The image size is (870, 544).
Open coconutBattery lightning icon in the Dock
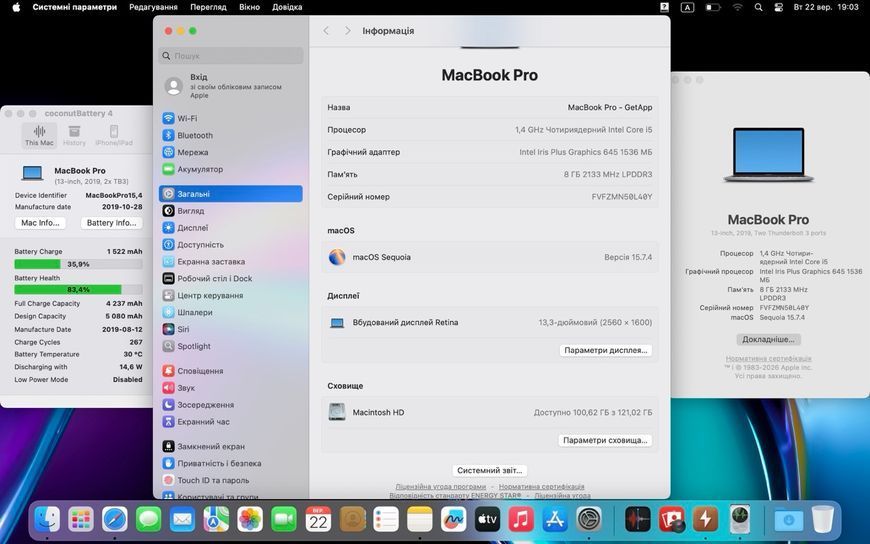[706, 520]
